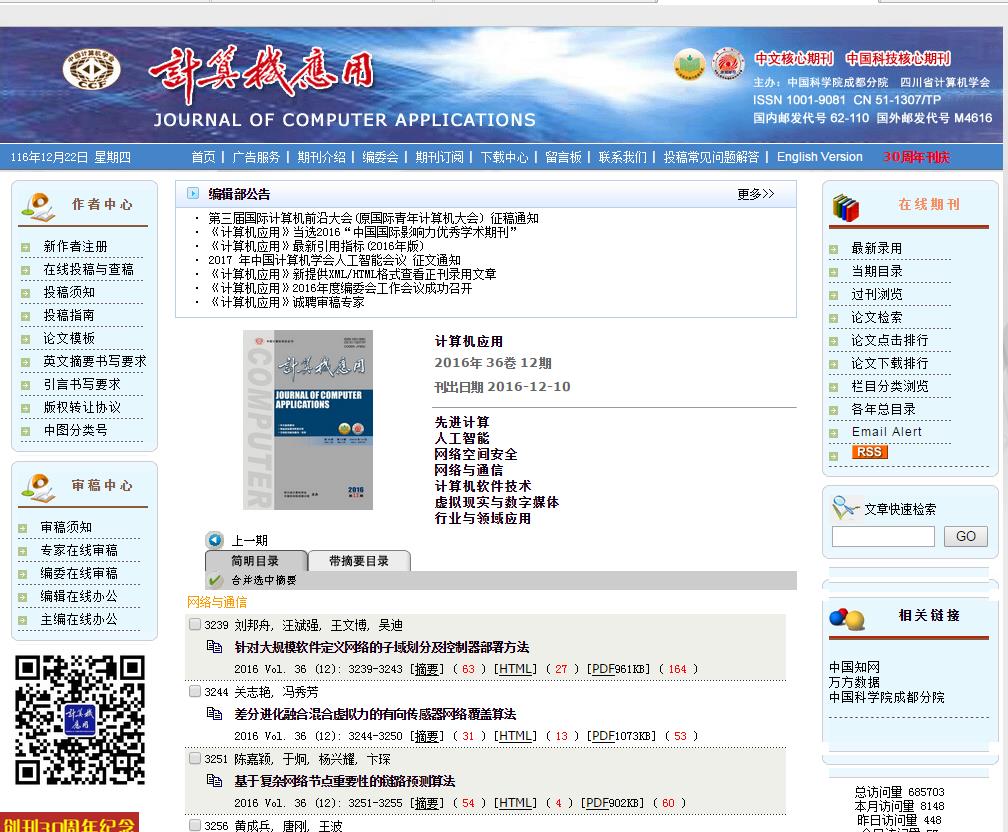Open 各年总目录 link
The width and height of the screenshot is (1008, 832).
tap(883, 410)
